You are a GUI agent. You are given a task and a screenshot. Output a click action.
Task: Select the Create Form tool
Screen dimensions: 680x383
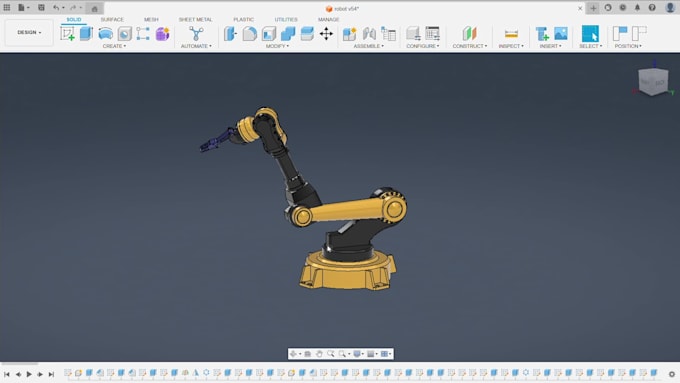tap(162, 34)
